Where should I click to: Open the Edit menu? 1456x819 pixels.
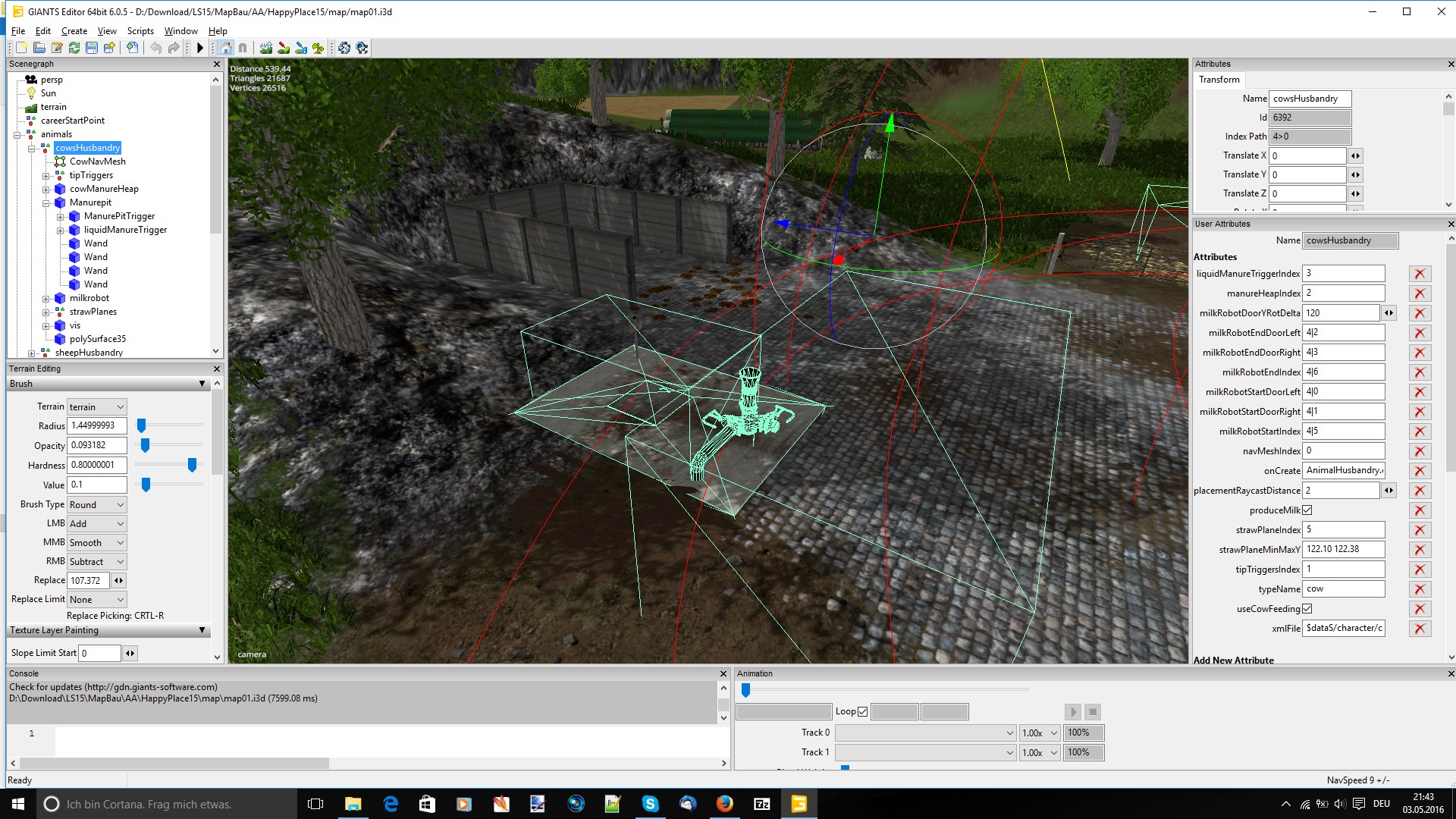(x=43, y=31)
